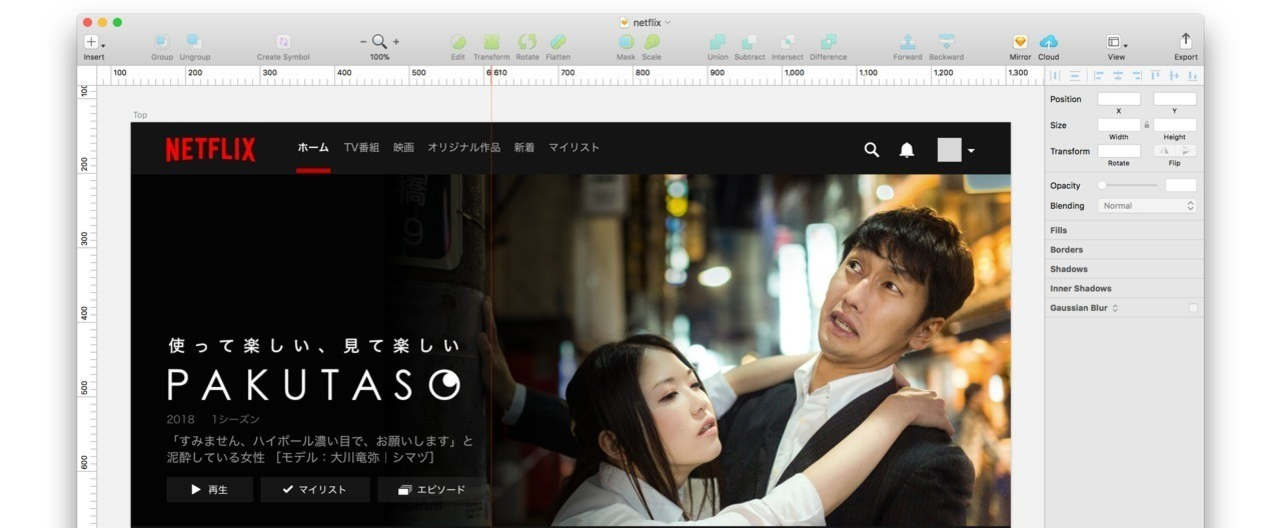This screenshot has height=528, width=1280.
Task: Click the Ungroup toolbar icon
Action: pos(194,42)
